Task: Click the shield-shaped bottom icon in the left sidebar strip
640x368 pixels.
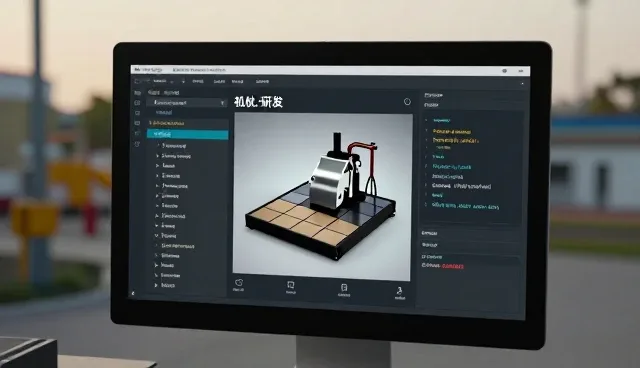Action: pyautogui.click(x=138, y=144)
